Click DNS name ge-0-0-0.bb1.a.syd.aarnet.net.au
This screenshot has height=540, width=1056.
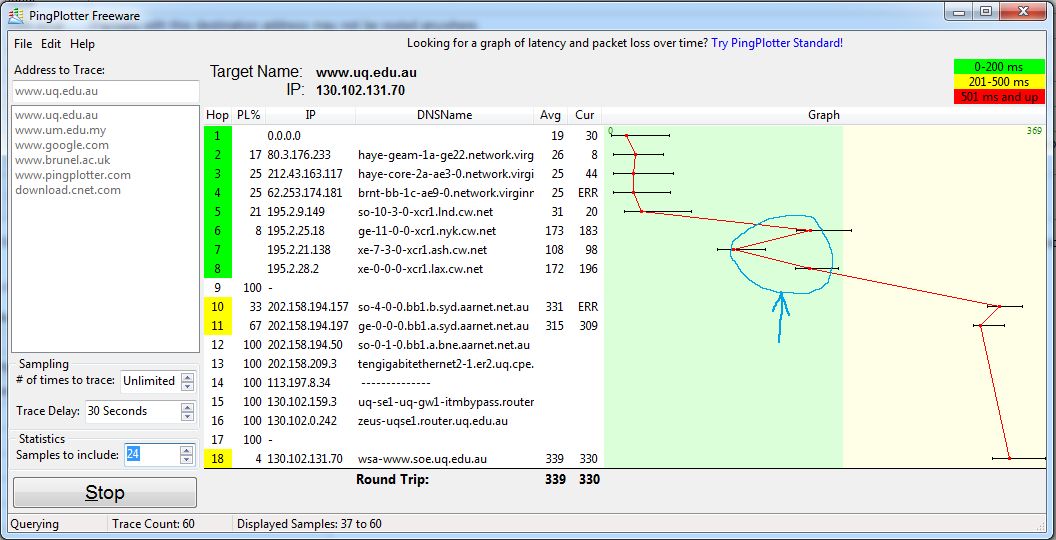click(x=443, y=326)
